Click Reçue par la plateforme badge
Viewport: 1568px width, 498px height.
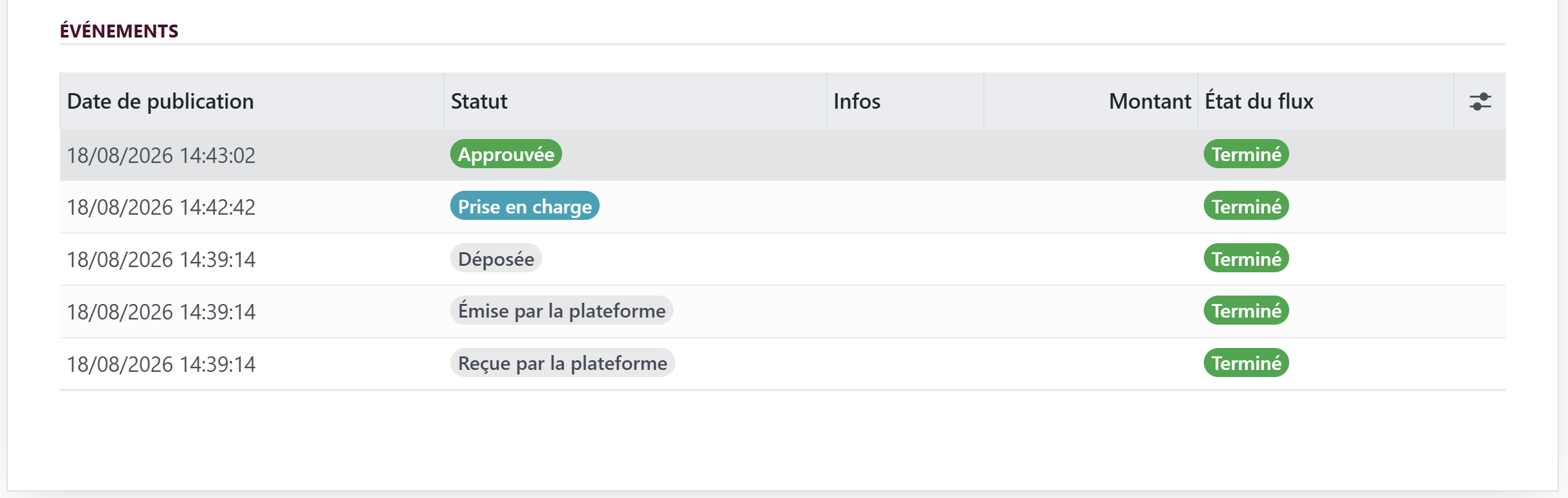click(563, 363)
